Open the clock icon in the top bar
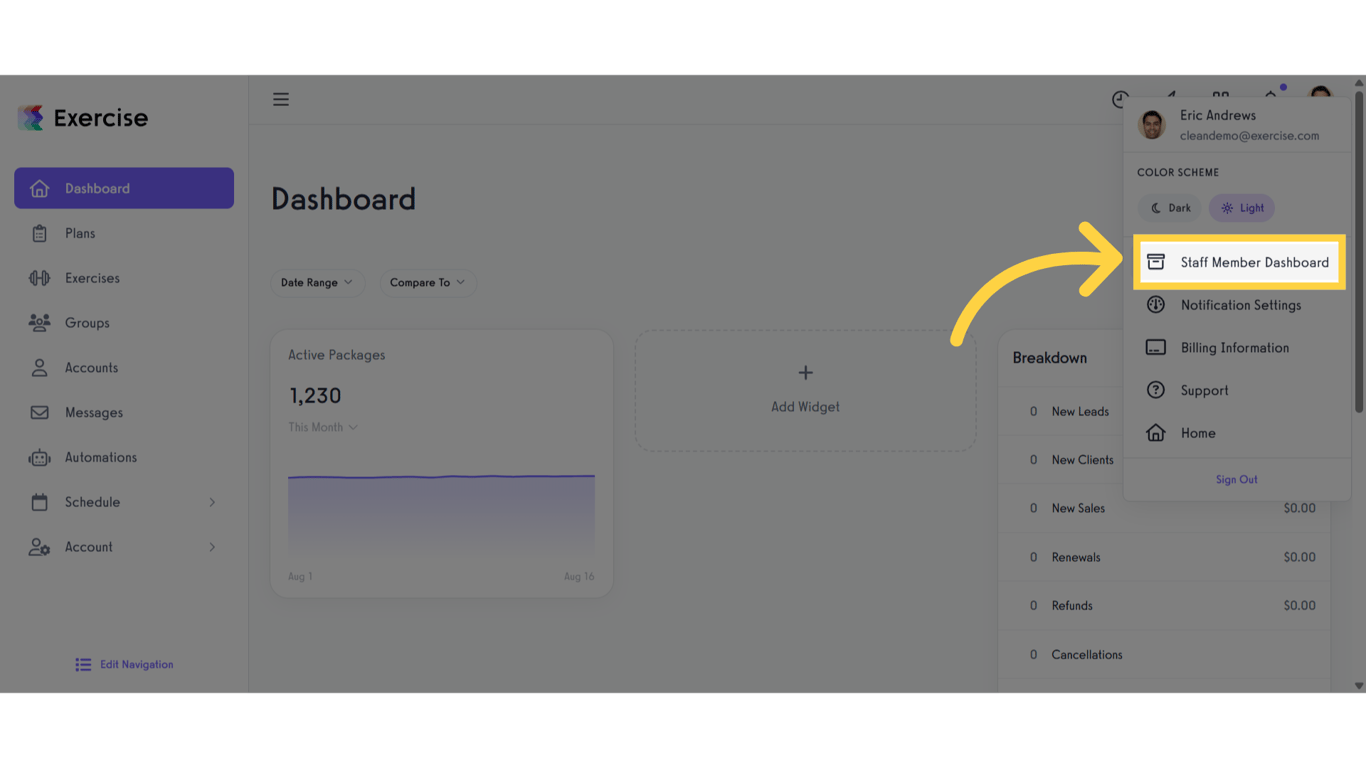1366x768 pixels. point(1120,99)
